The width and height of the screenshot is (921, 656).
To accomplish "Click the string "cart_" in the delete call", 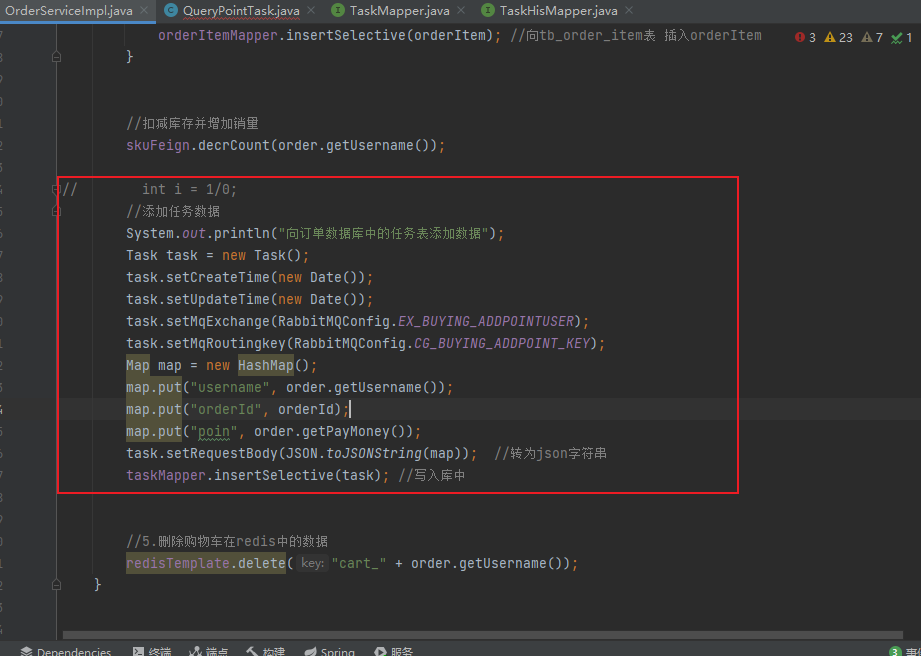I will (x=359, y=564).
